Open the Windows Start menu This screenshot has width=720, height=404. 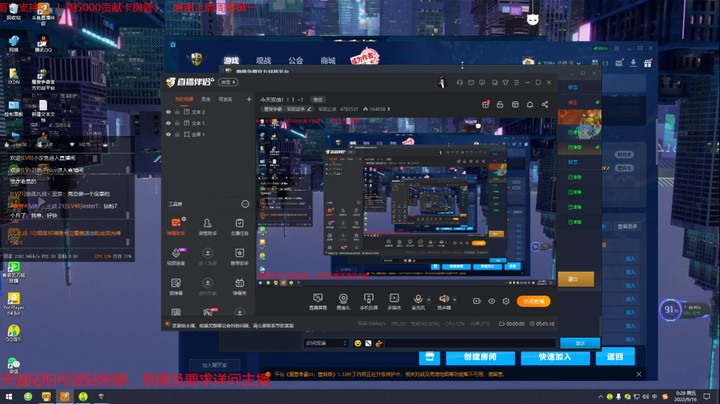(x=8, y=396)
